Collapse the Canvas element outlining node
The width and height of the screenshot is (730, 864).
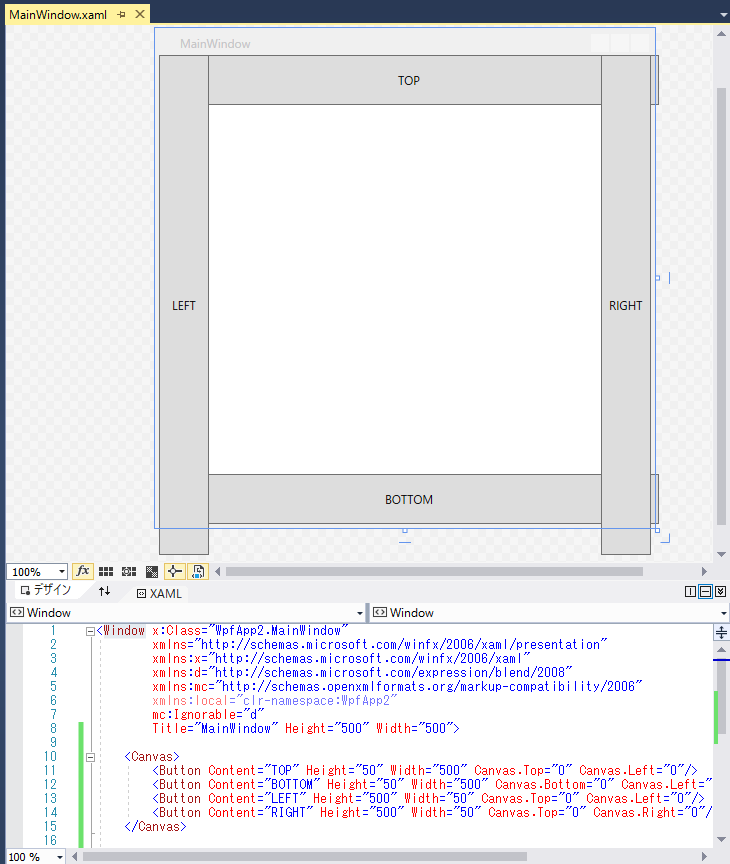point(90,758)
